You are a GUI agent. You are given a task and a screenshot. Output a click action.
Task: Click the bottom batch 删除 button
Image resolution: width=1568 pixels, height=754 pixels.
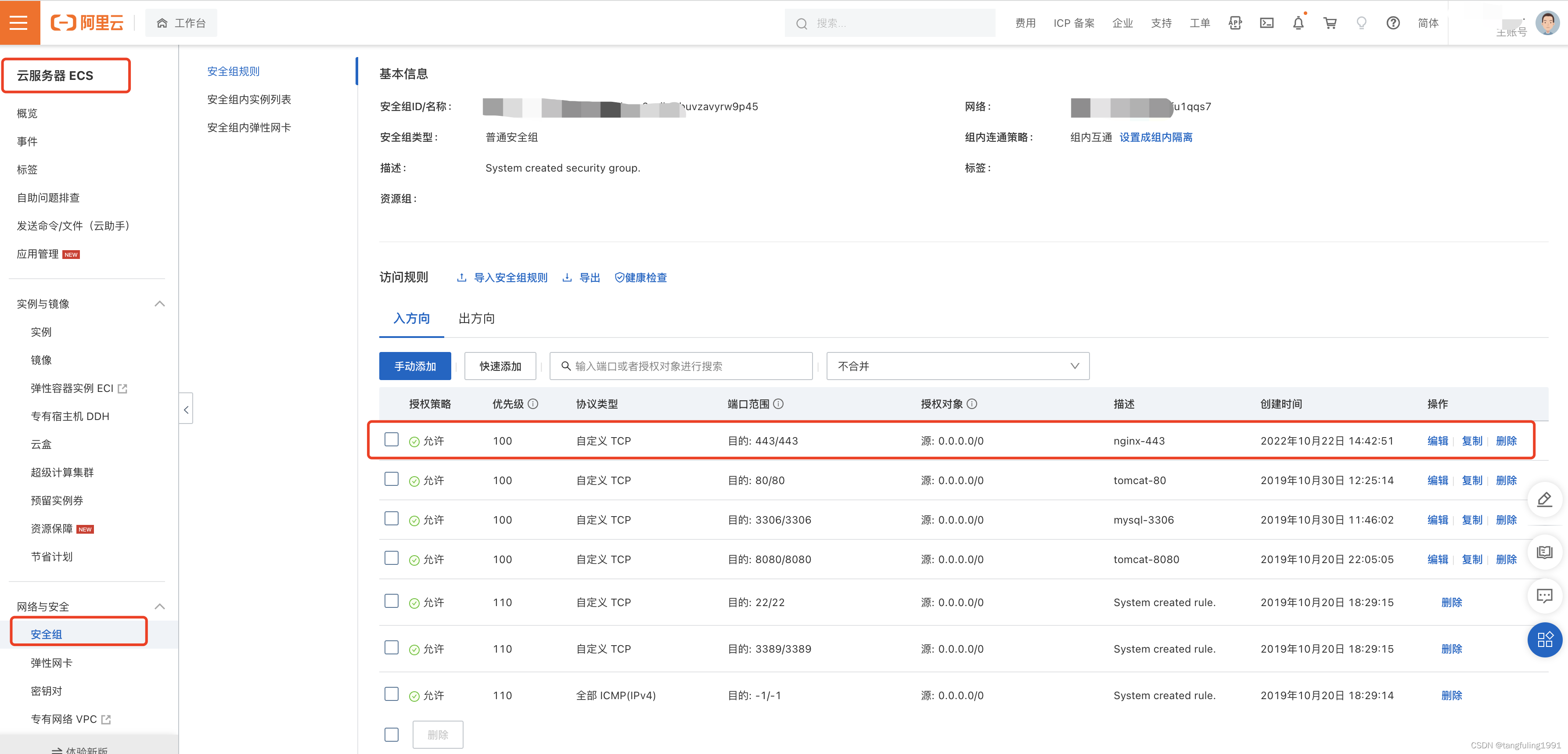point(438,735)
